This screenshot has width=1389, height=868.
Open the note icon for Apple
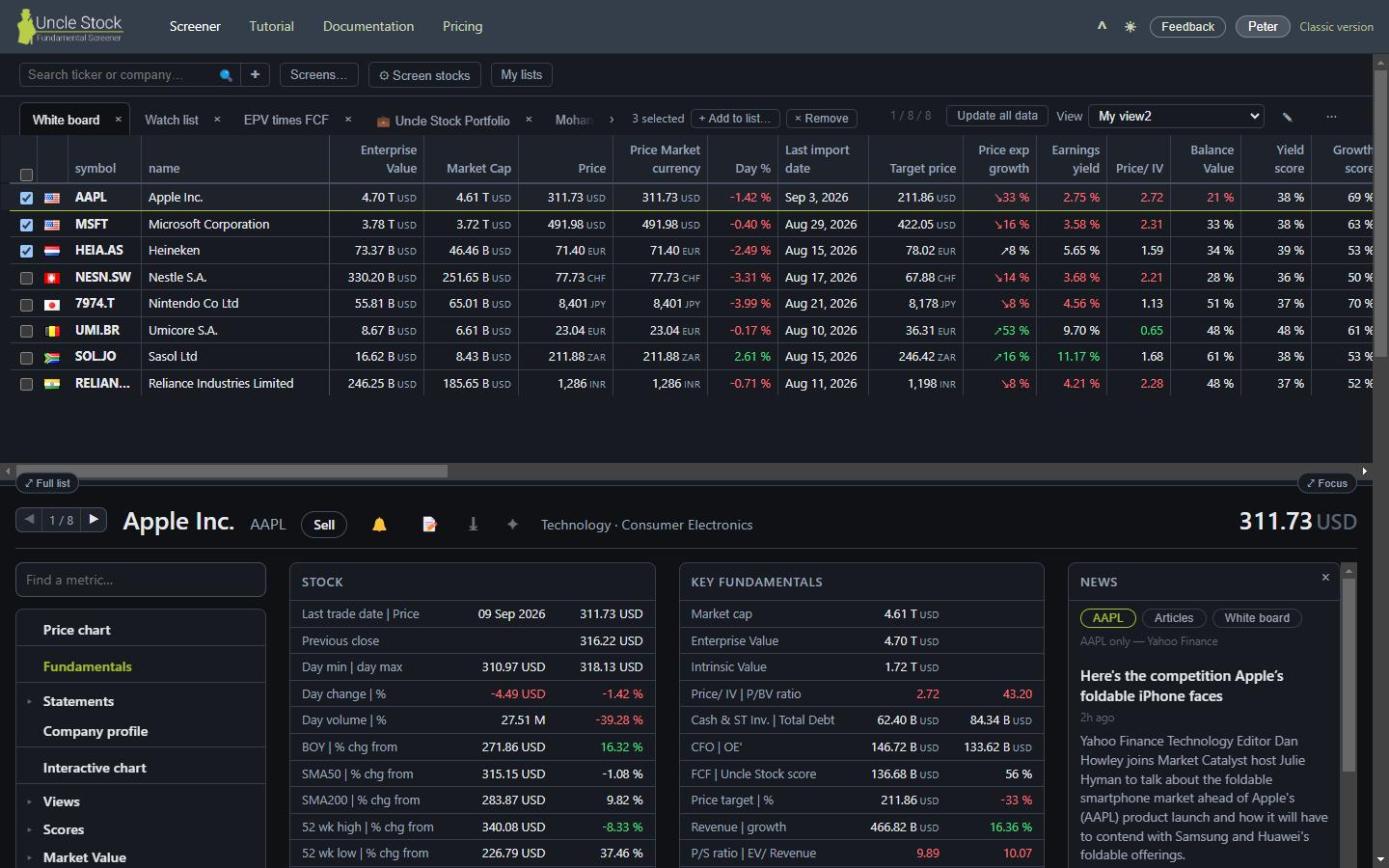(430, 524)
